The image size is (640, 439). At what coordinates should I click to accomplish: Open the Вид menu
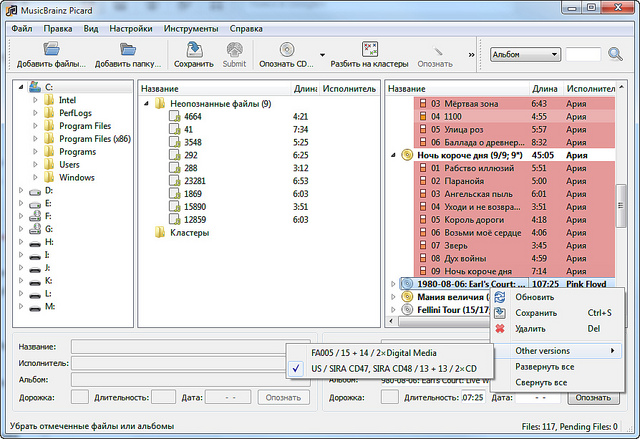91,29
